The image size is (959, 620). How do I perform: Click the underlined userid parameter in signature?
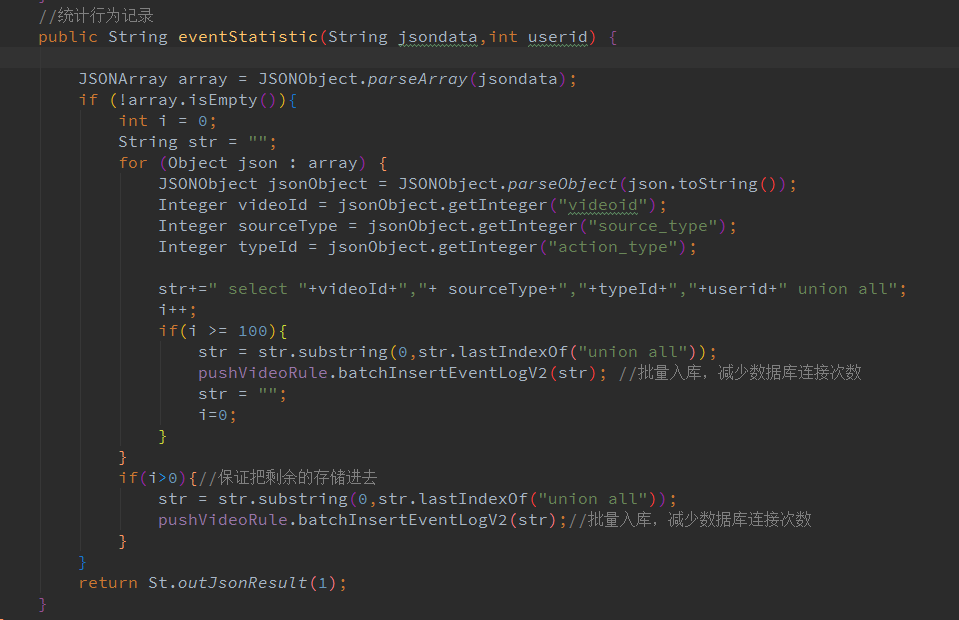coord(558,37)
